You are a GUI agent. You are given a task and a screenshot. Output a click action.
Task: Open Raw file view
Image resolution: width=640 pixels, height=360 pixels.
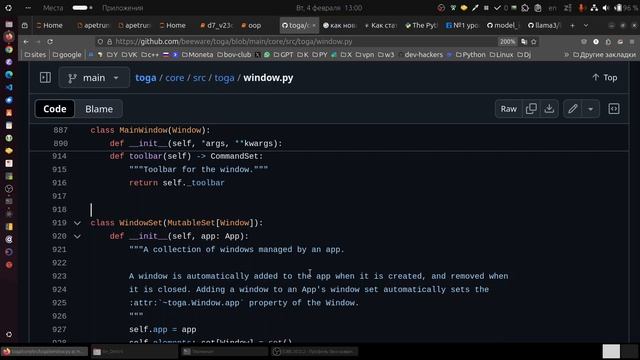pos(509,109)
